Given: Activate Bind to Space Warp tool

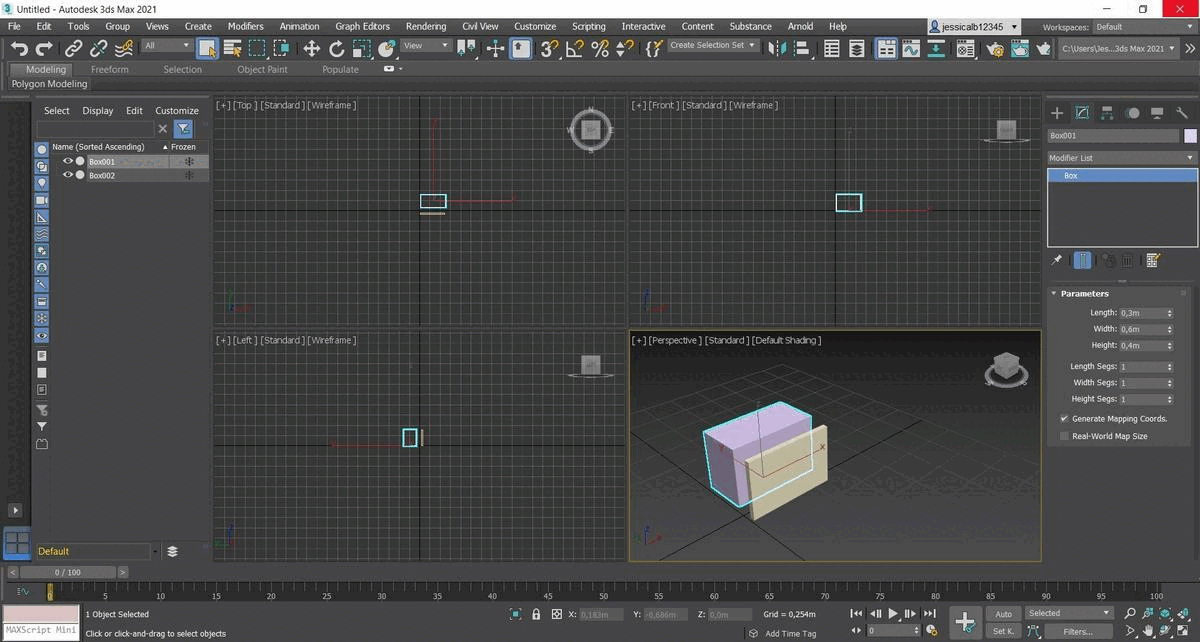Looking at the screenshot, I should pyautogui.click(x=123, y=47).
